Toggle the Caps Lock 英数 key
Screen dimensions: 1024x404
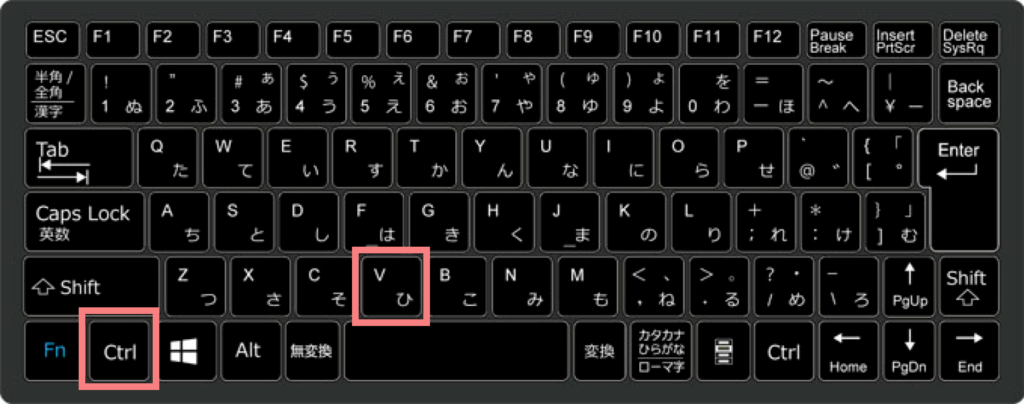point(85,221)
